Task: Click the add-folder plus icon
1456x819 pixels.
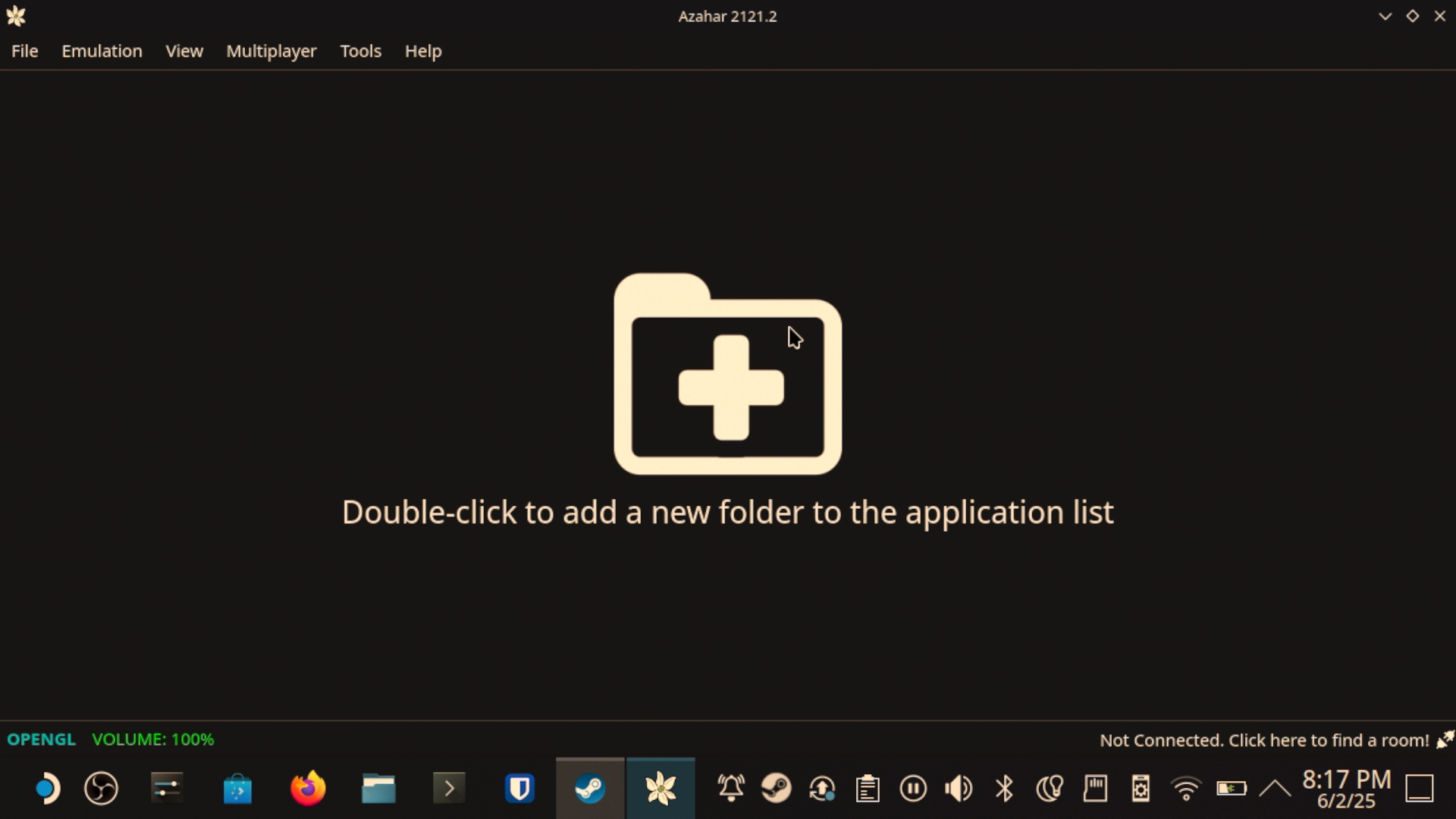Action: [728, 374]
